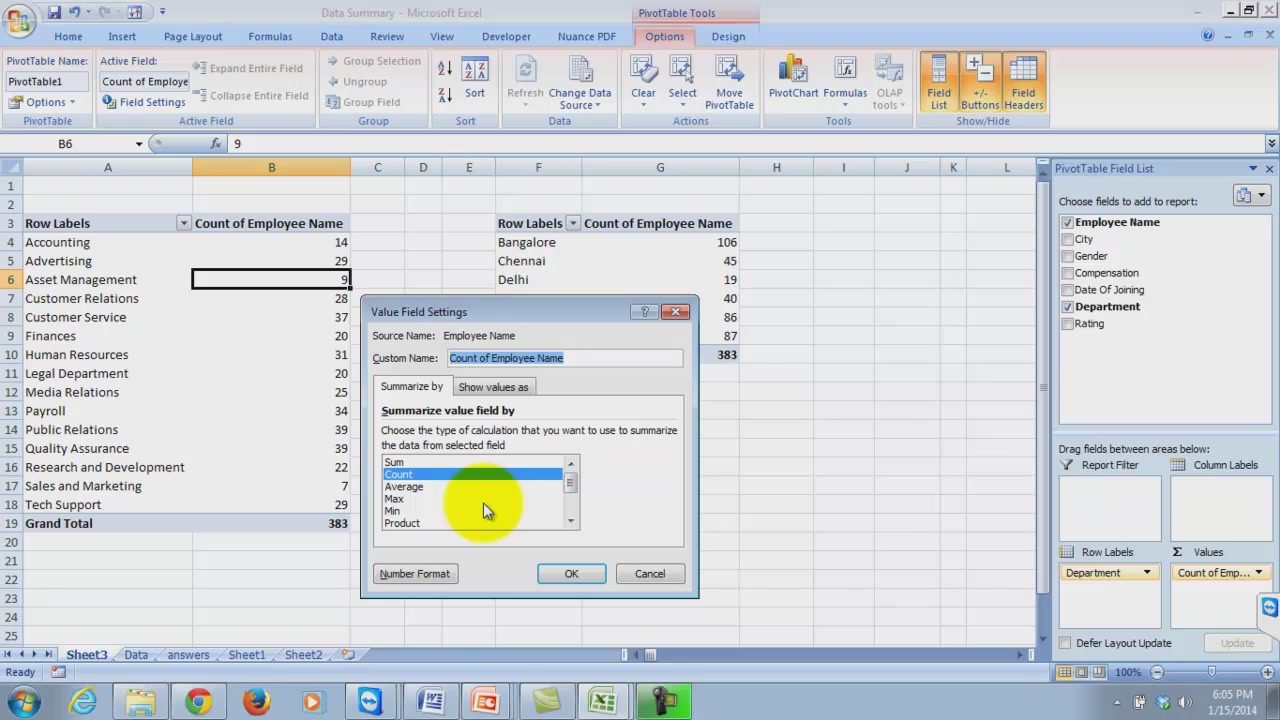
Task: Click the formula bar fx icon
Action: pos(215,144)
